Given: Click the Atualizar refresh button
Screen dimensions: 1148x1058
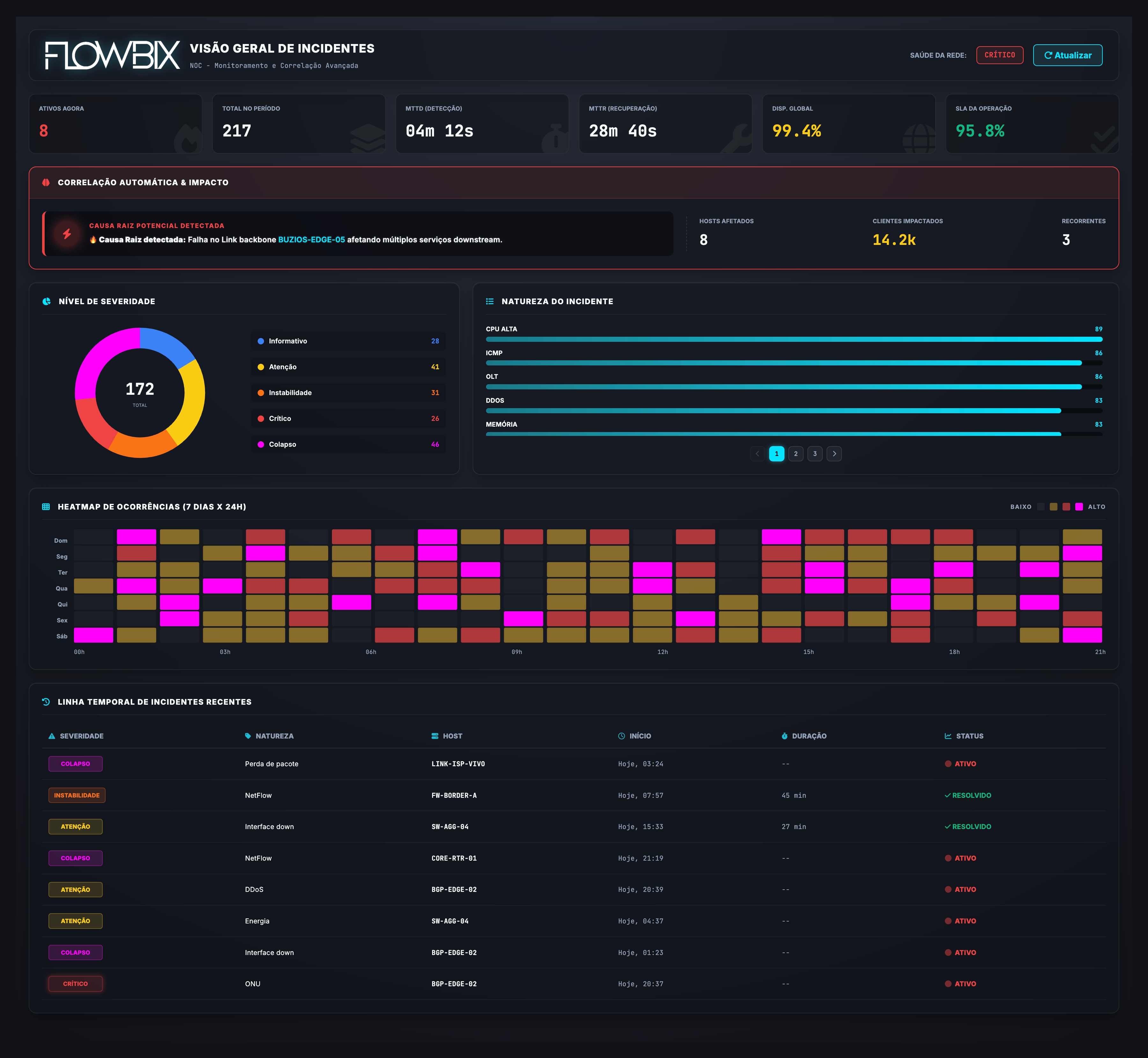Looking at the screenshot, I should (1067, 55).
